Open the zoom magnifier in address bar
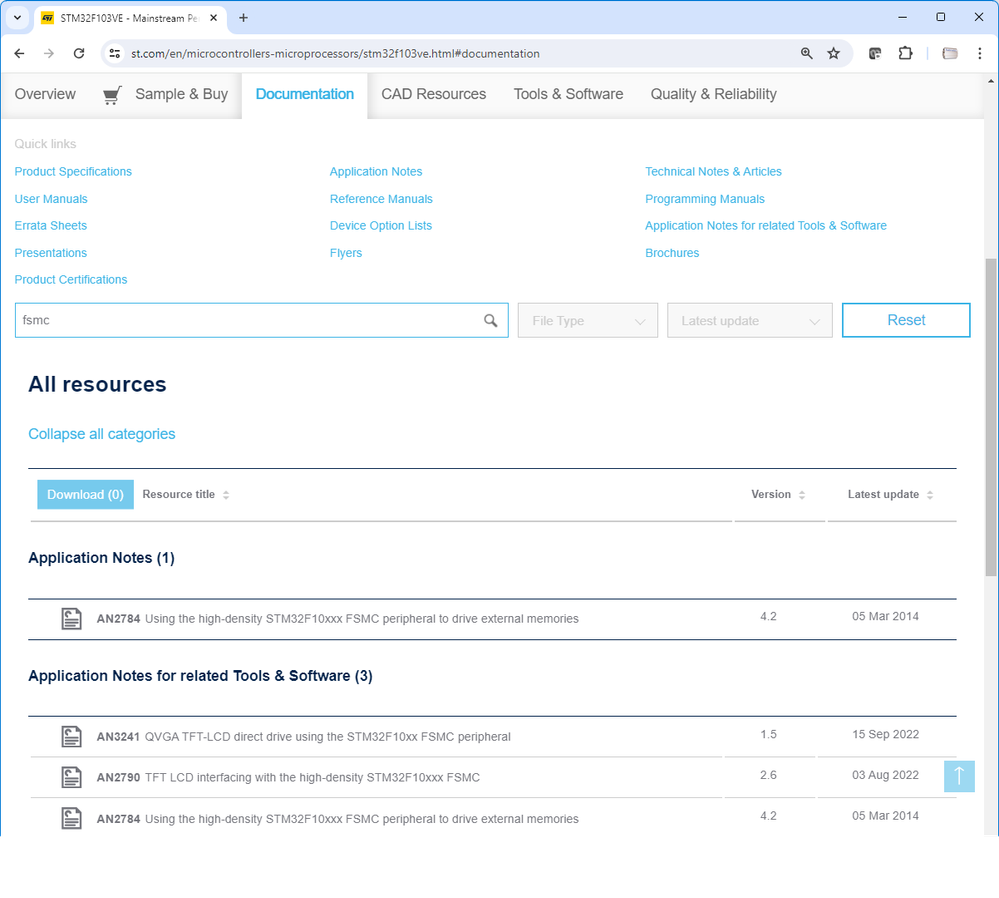This screenshot has height=898, width=999. pos(807,54)
